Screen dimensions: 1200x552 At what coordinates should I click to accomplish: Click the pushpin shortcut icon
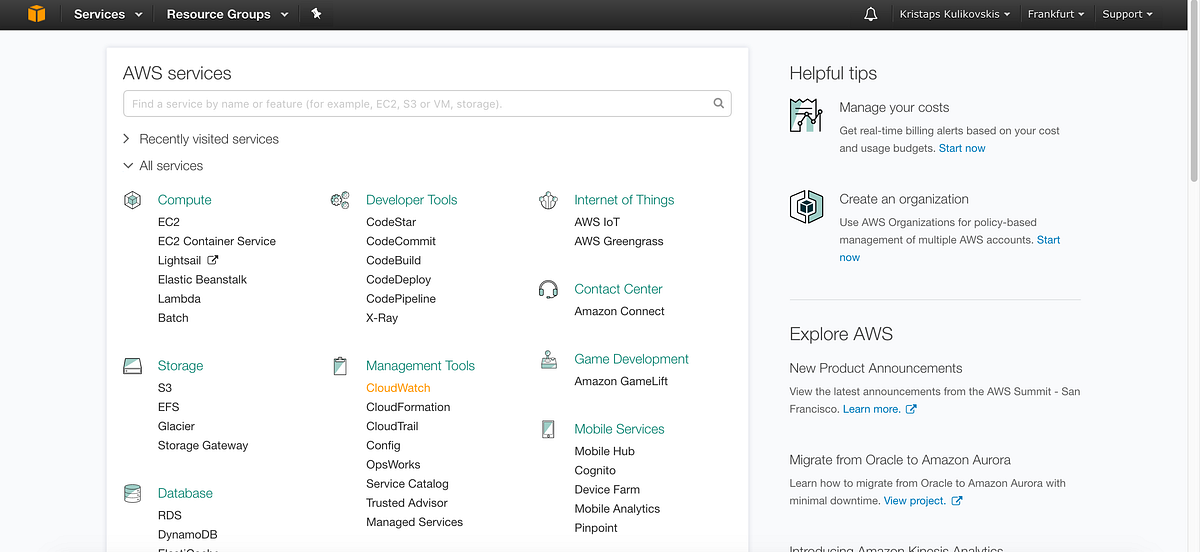point(316,14)
